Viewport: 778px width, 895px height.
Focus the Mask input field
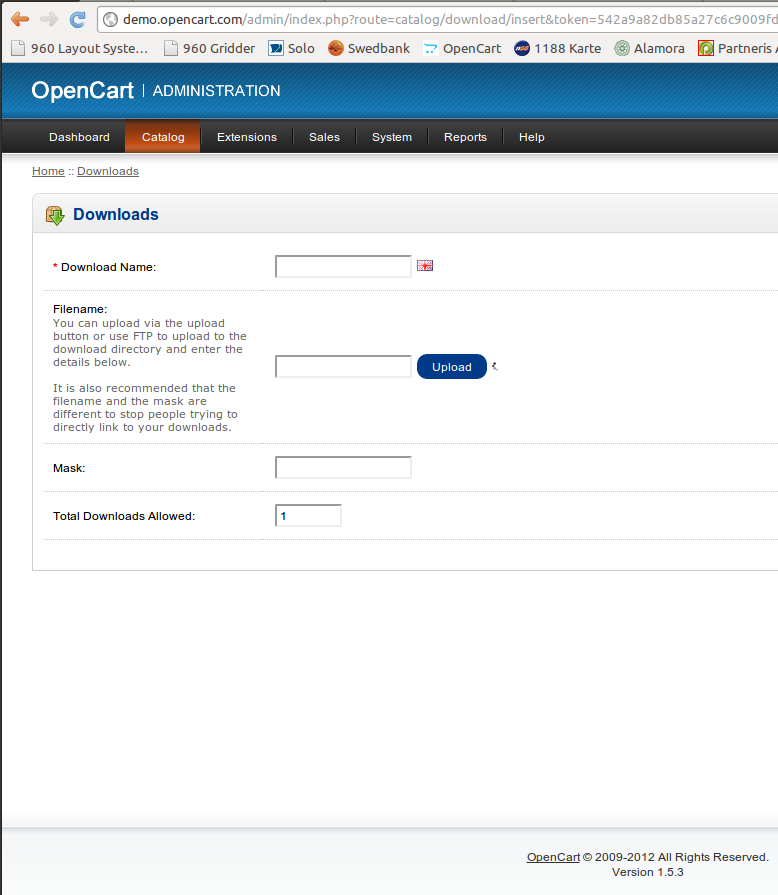[x=343, y=467]
